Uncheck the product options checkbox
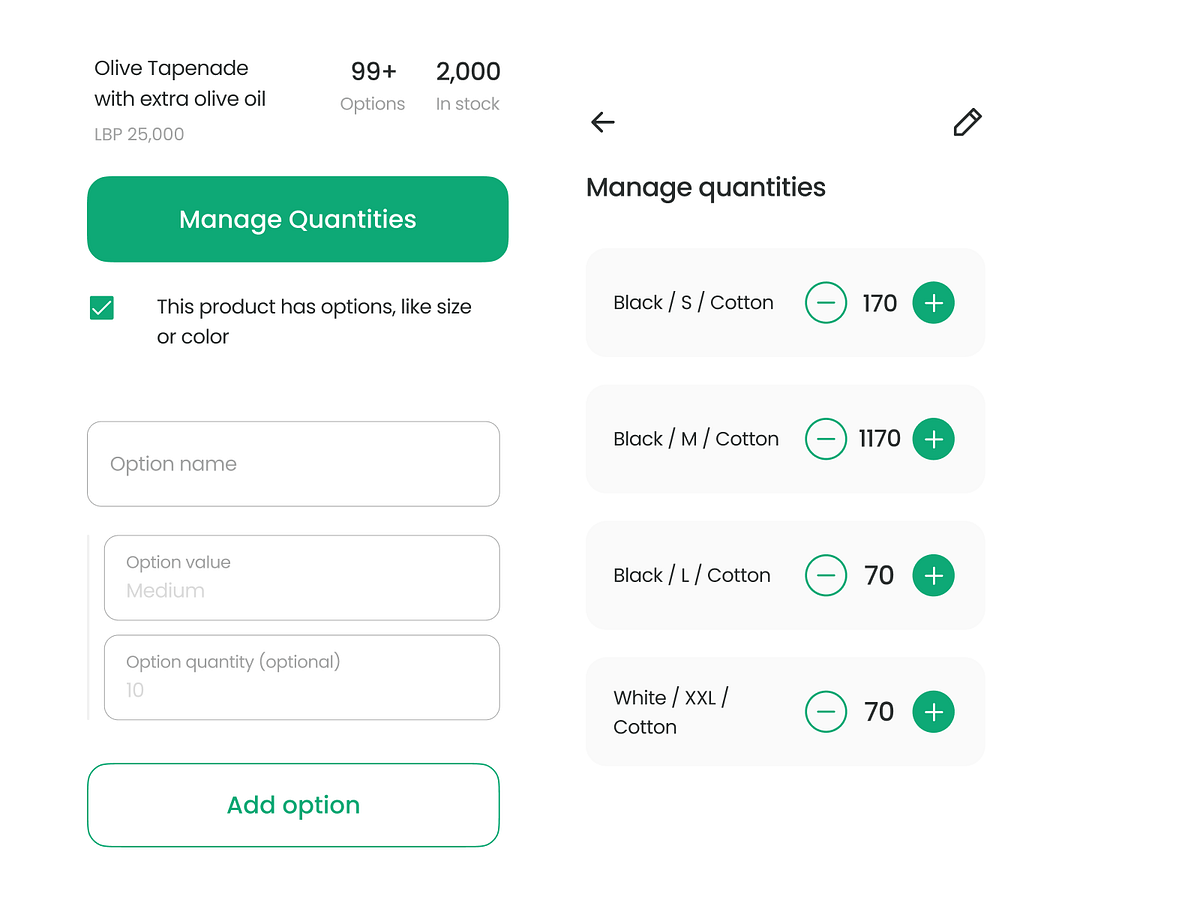 click(x=101, y=307)
